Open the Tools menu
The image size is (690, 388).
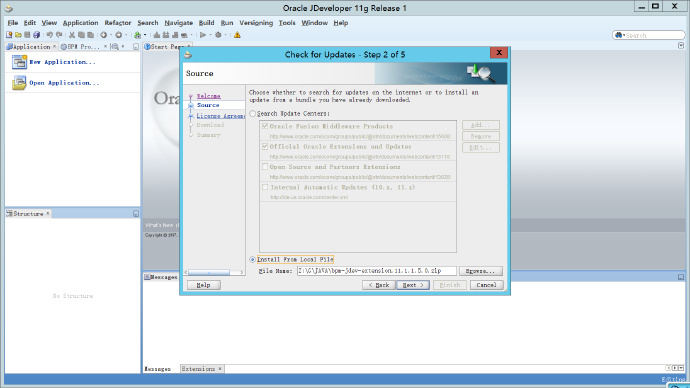[x=287, y=23]
